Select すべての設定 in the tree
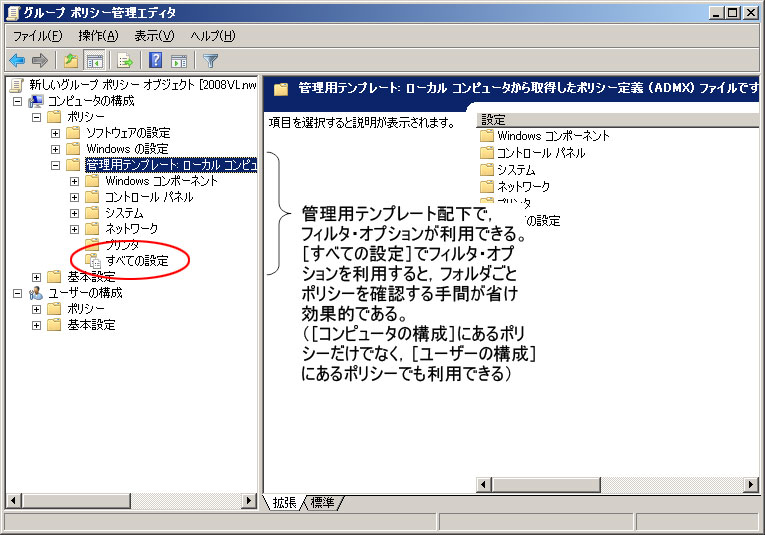Image resolution: width=765 pixels, height=535 pixels. pyautogui.click(x=136, y=261)
